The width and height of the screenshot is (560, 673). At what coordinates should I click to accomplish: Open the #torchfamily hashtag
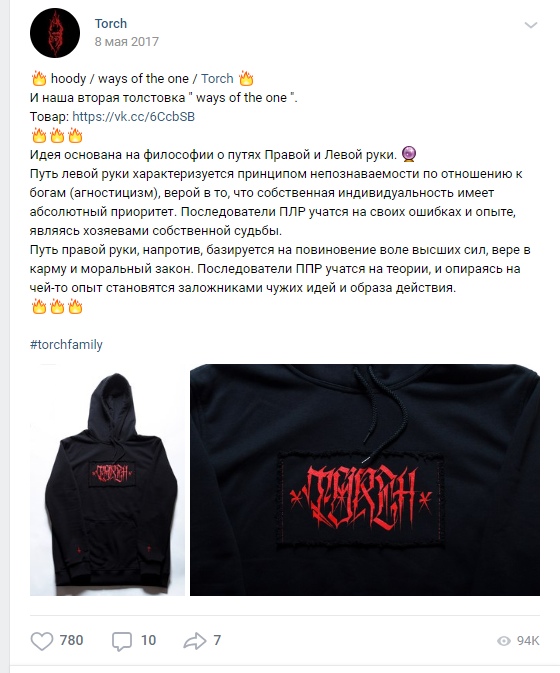tap(66, 345)
